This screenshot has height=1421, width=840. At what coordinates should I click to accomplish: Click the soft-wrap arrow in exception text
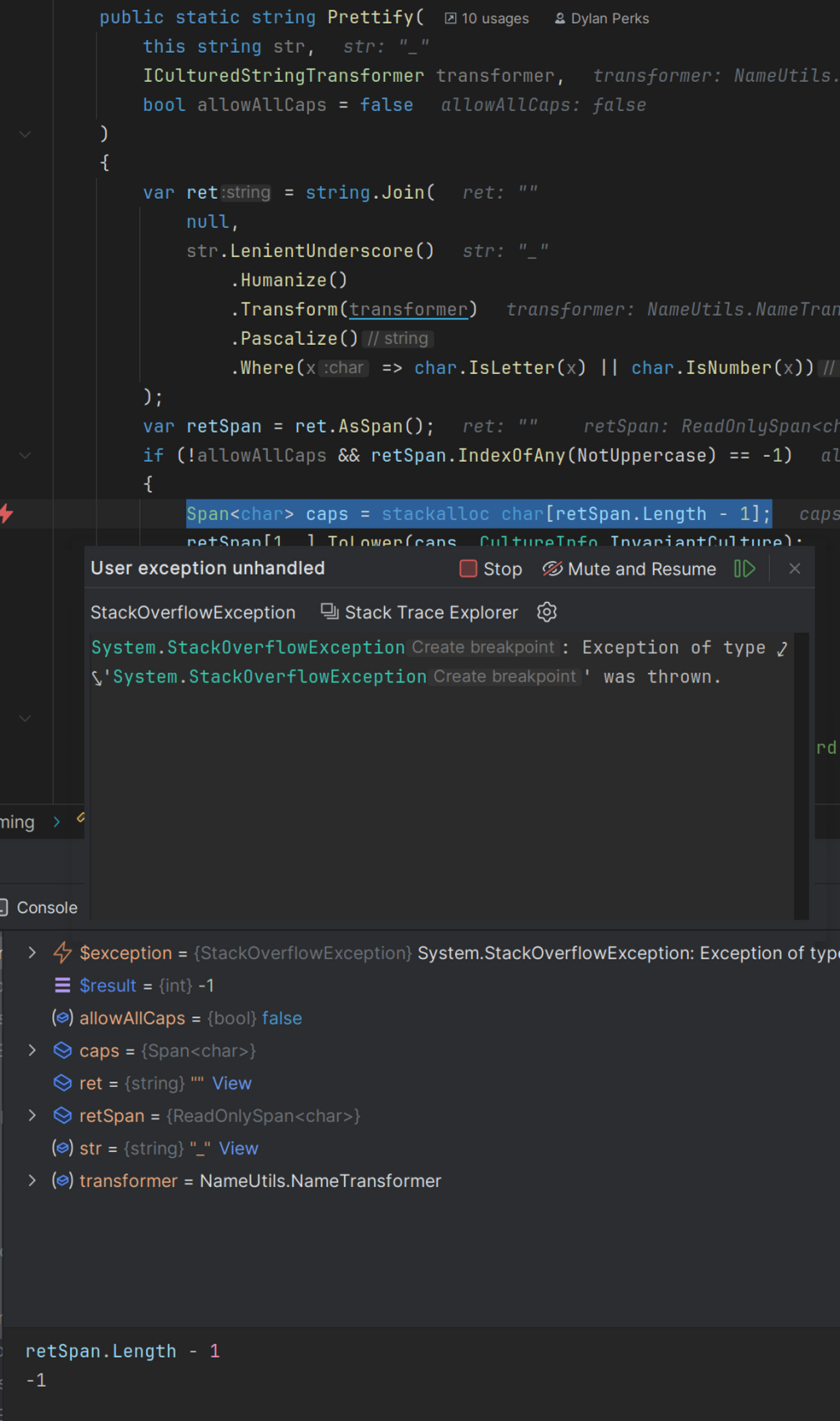(782, 649)
